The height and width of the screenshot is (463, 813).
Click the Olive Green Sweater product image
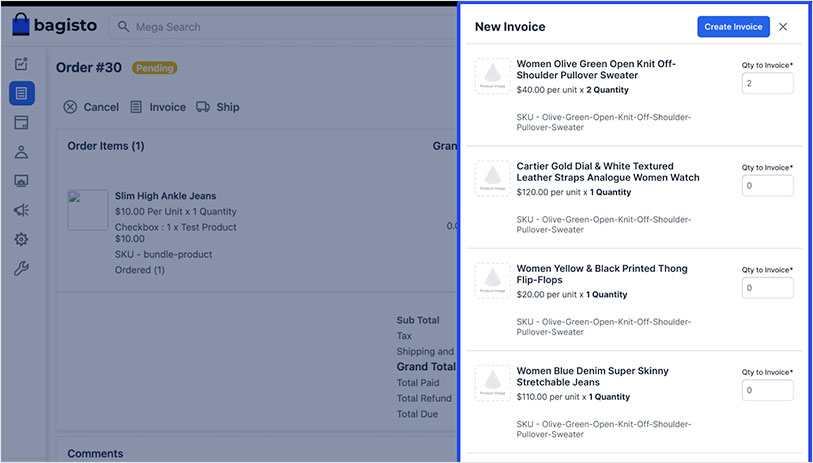(493, 76)
